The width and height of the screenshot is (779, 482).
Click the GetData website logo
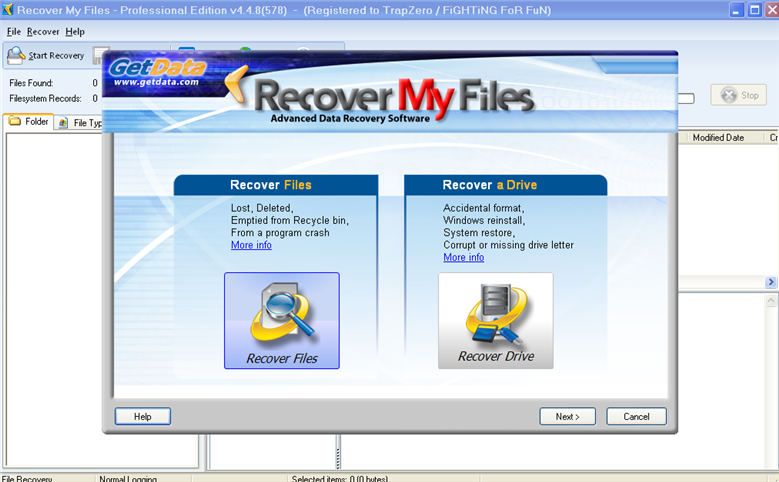click(156, 73)
